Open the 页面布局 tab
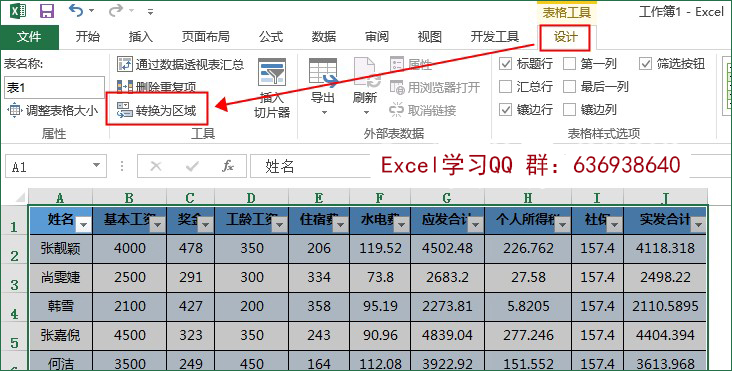This screenshot has width=732, height=371. click(205, 36)
